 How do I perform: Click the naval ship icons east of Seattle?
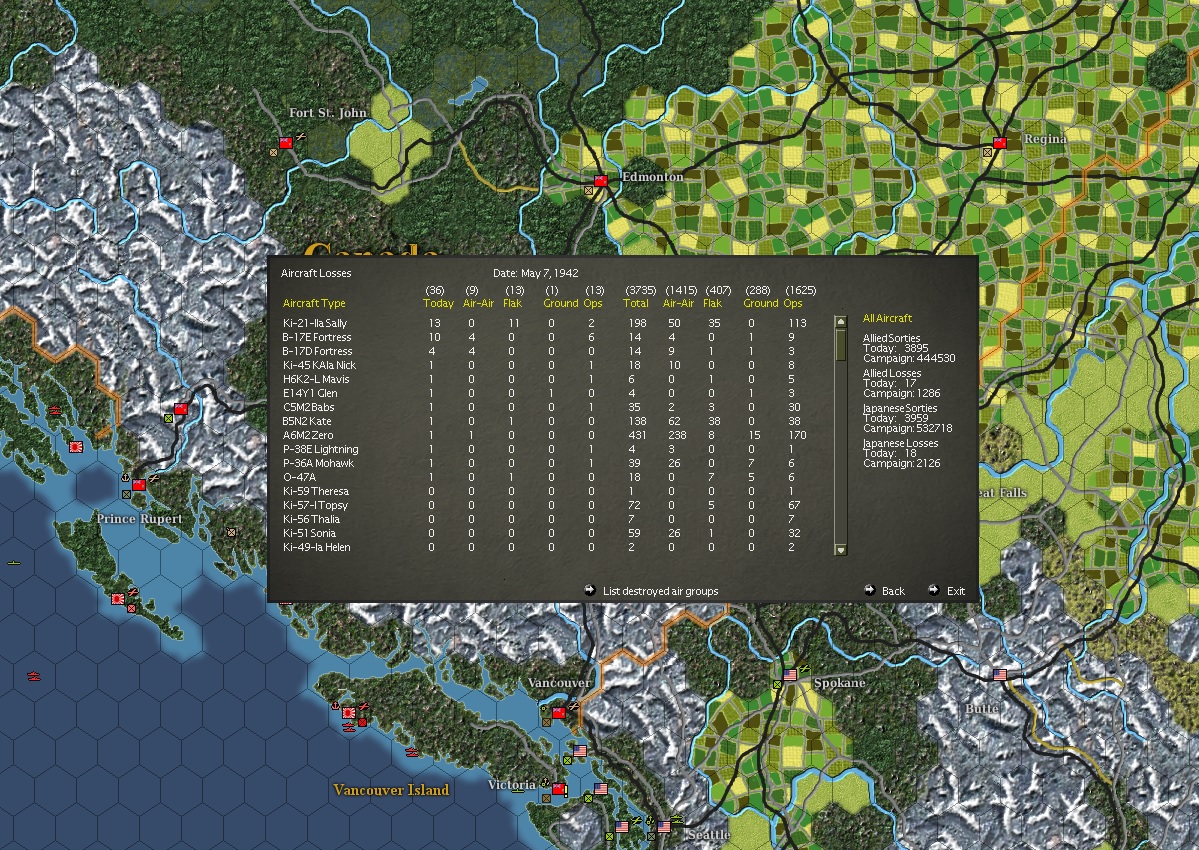click(x=676, y=818)
